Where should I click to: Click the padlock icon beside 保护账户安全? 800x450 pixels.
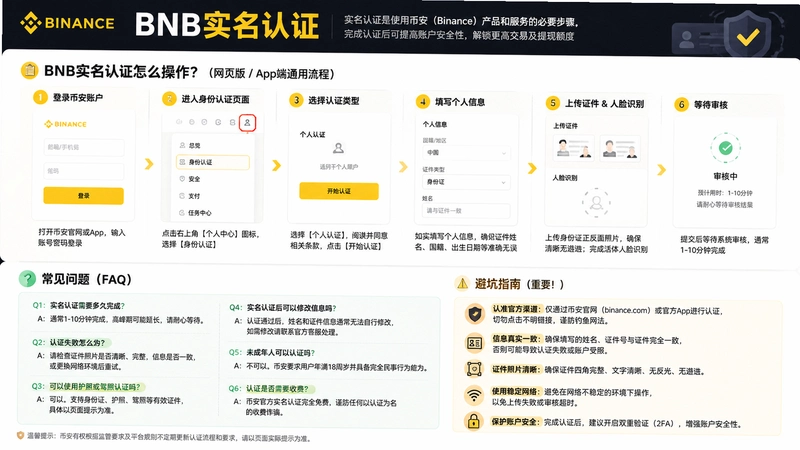tap(473, 421)
